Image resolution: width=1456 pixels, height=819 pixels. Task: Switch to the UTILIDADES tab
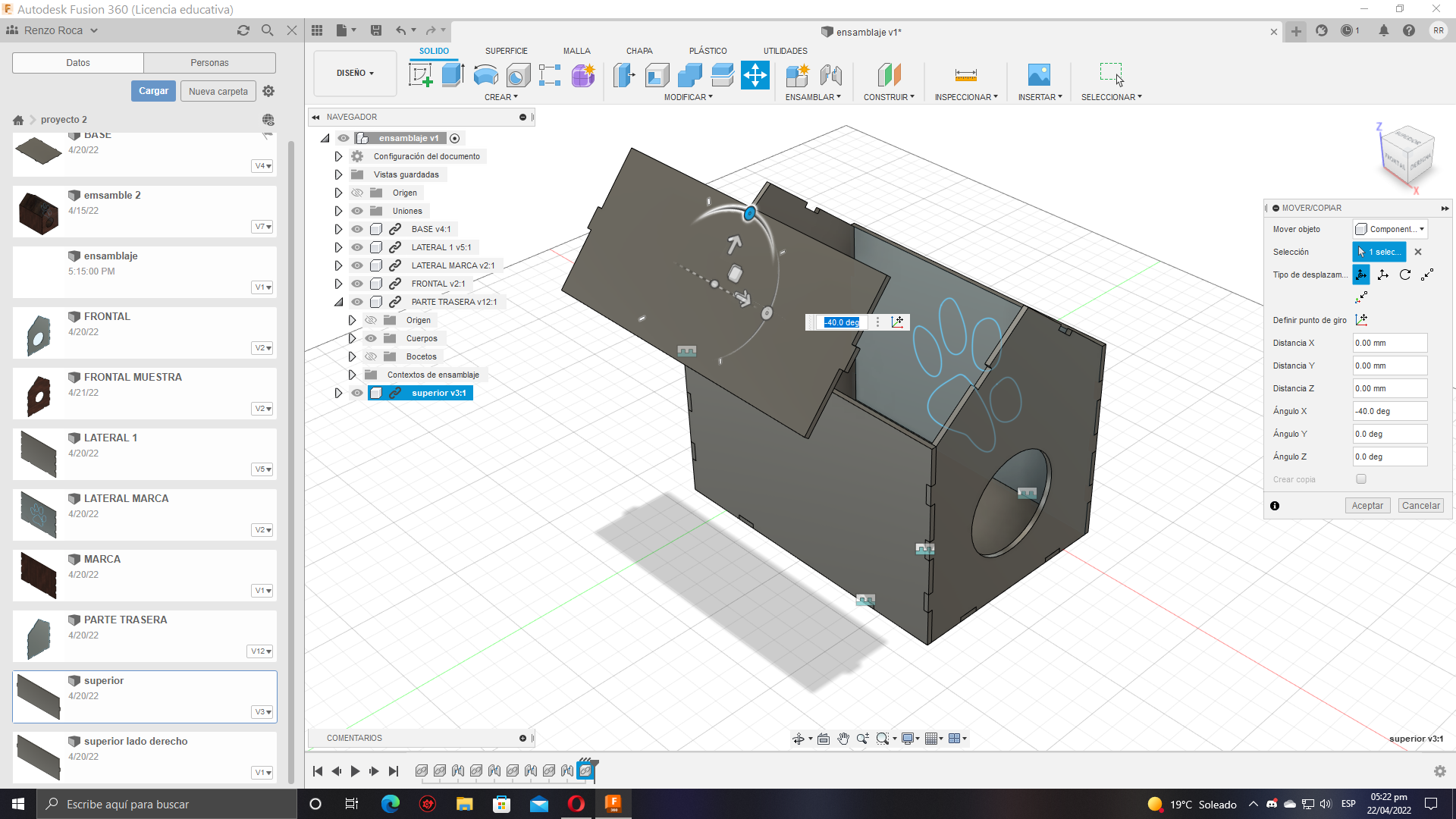coord(785,51)
